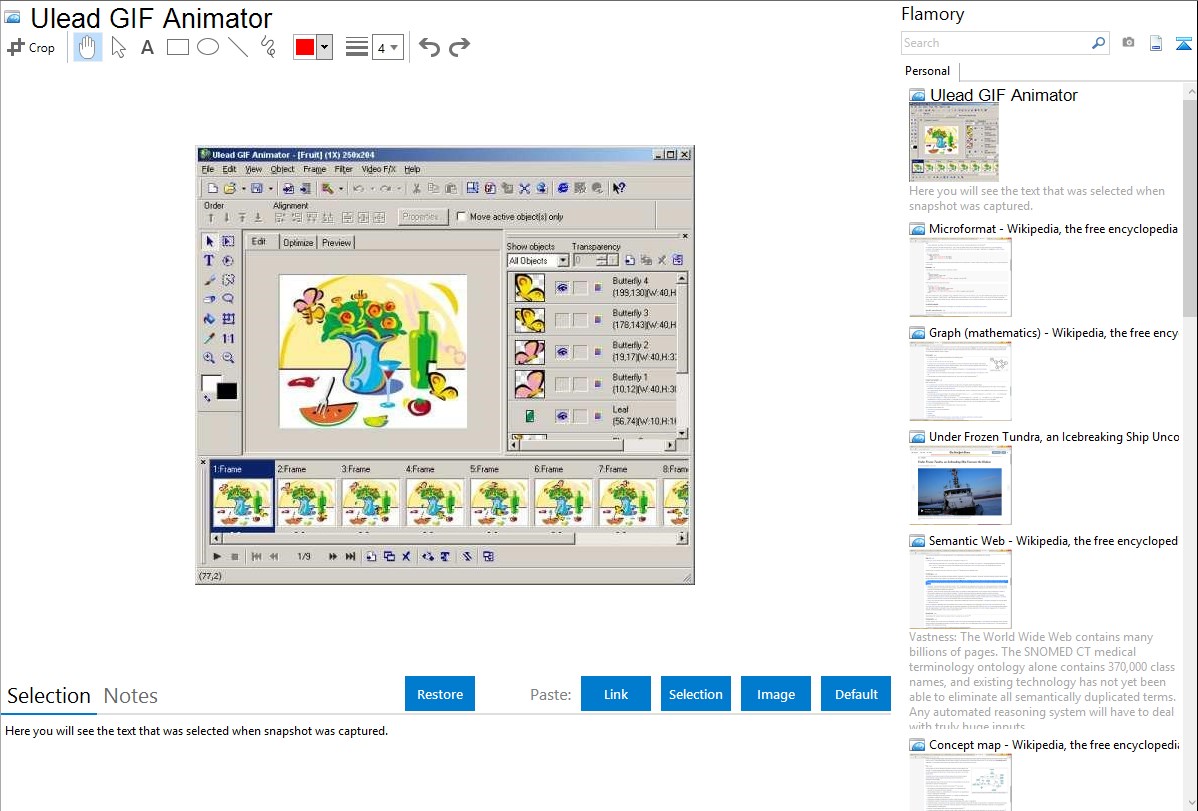Click the actual size 1:1 tool
This screenshot has height=811, width=1198.
pyautogui.click(x=228, y=338)
